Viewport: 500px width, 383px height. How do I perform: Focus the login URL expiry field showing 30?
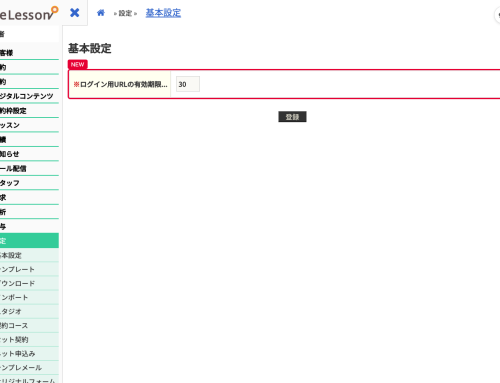pos(188,84)
